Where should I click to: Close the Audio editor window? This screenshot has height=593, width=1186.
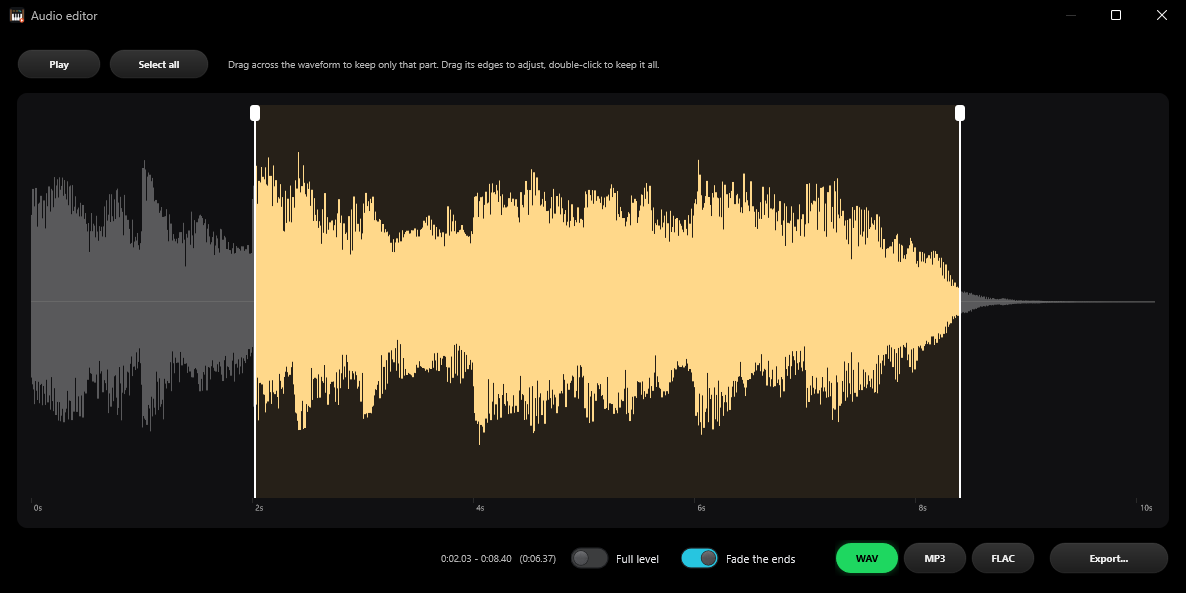coord(1162,15)
